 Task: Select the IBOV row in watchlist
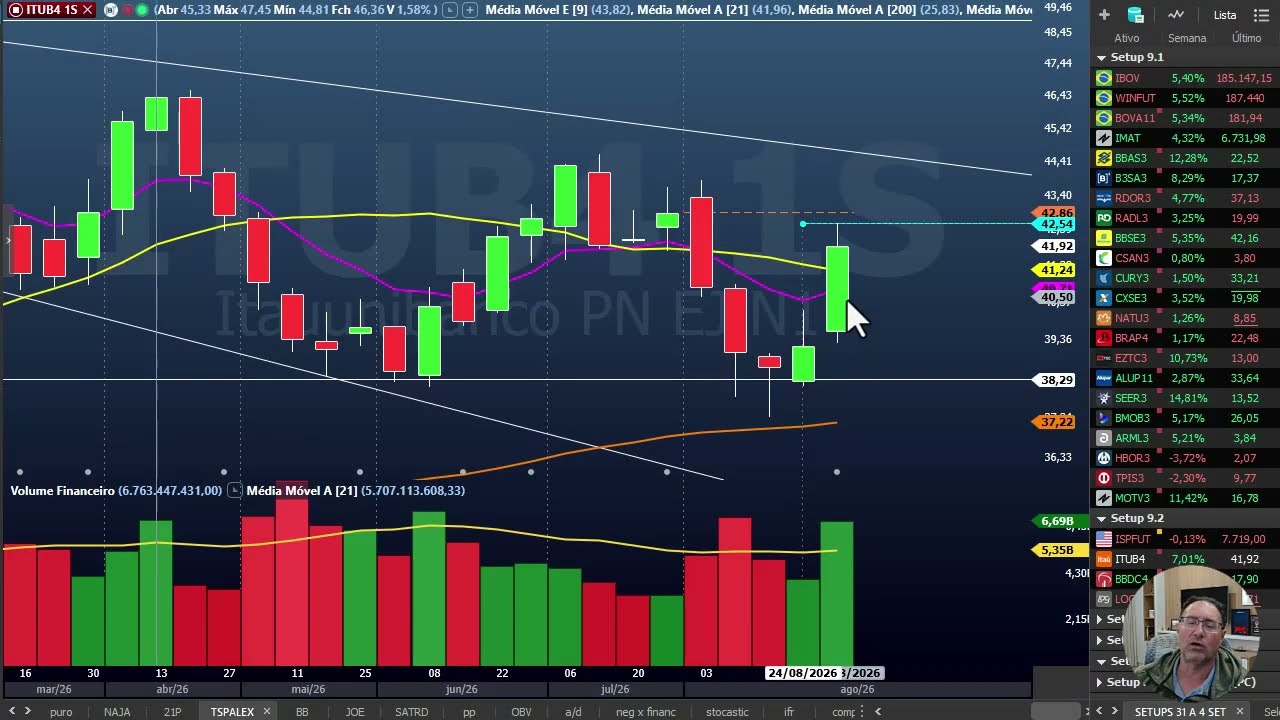(x=1185, y=78)
